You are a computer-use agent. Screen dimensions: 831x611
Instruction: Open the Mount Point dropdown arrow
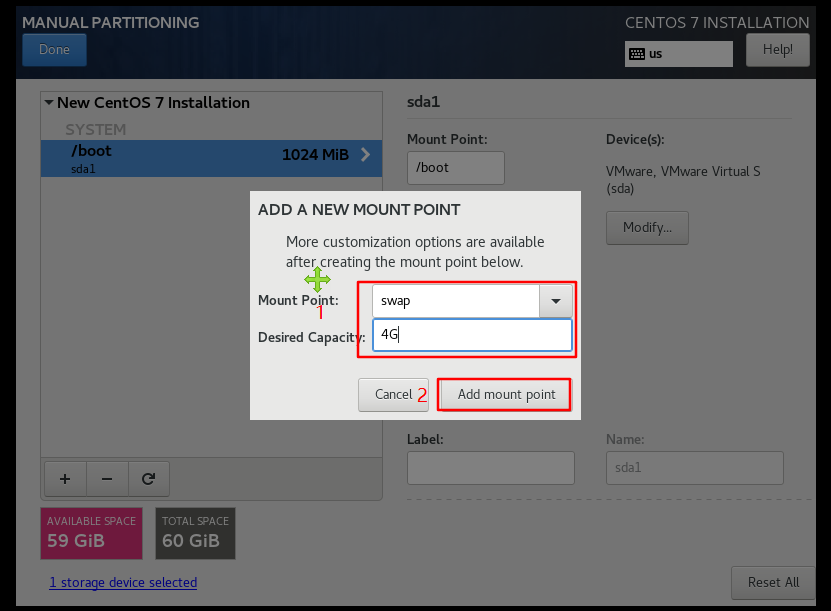[x=555, y=301]
